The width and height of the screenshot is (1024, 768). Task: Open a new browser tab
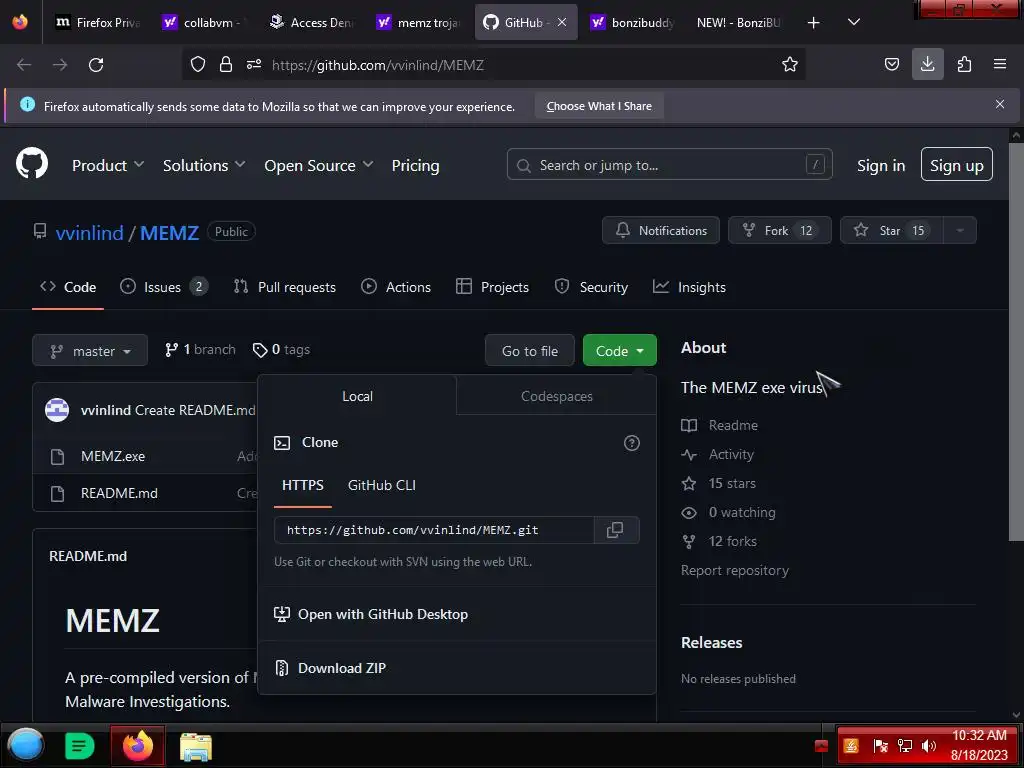[x=813, y=23]
